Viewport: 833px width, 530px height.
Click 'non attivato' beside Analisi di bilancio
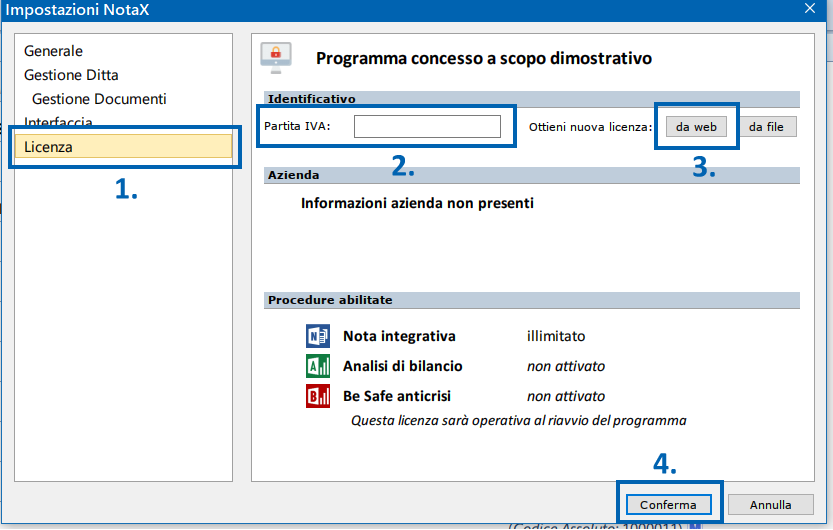[566, 366]
